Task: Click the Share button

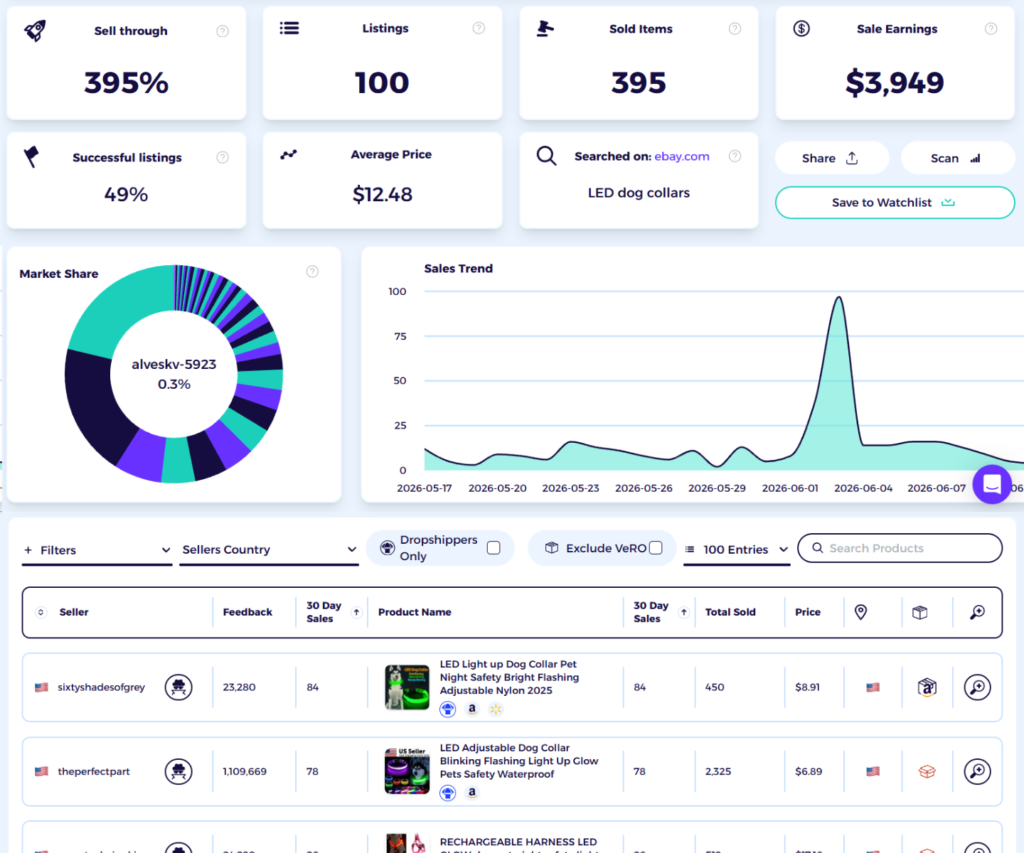Action: [831, 158]
